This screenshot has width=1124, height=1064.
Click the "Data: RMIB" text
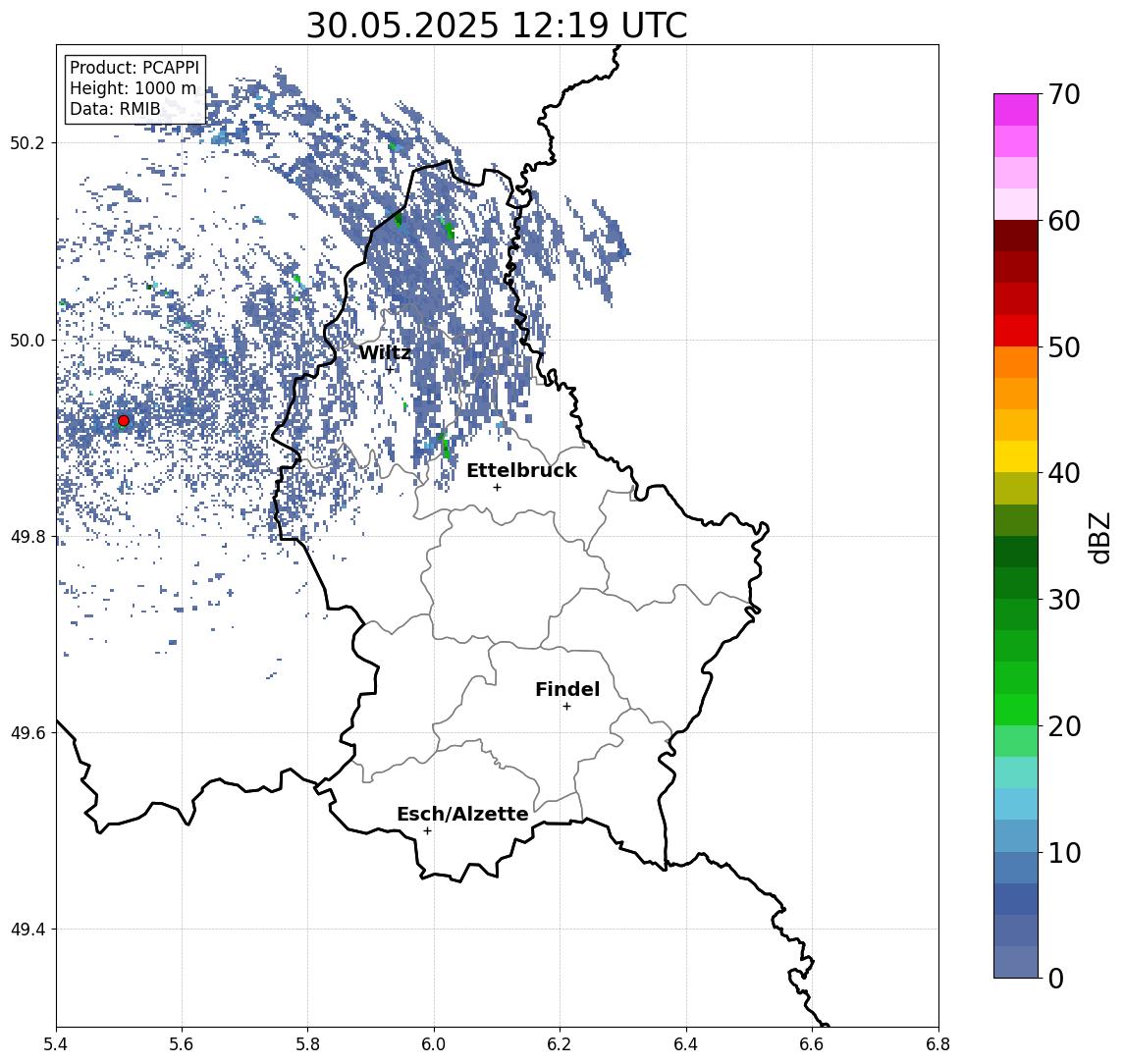(x=115, y=110)
